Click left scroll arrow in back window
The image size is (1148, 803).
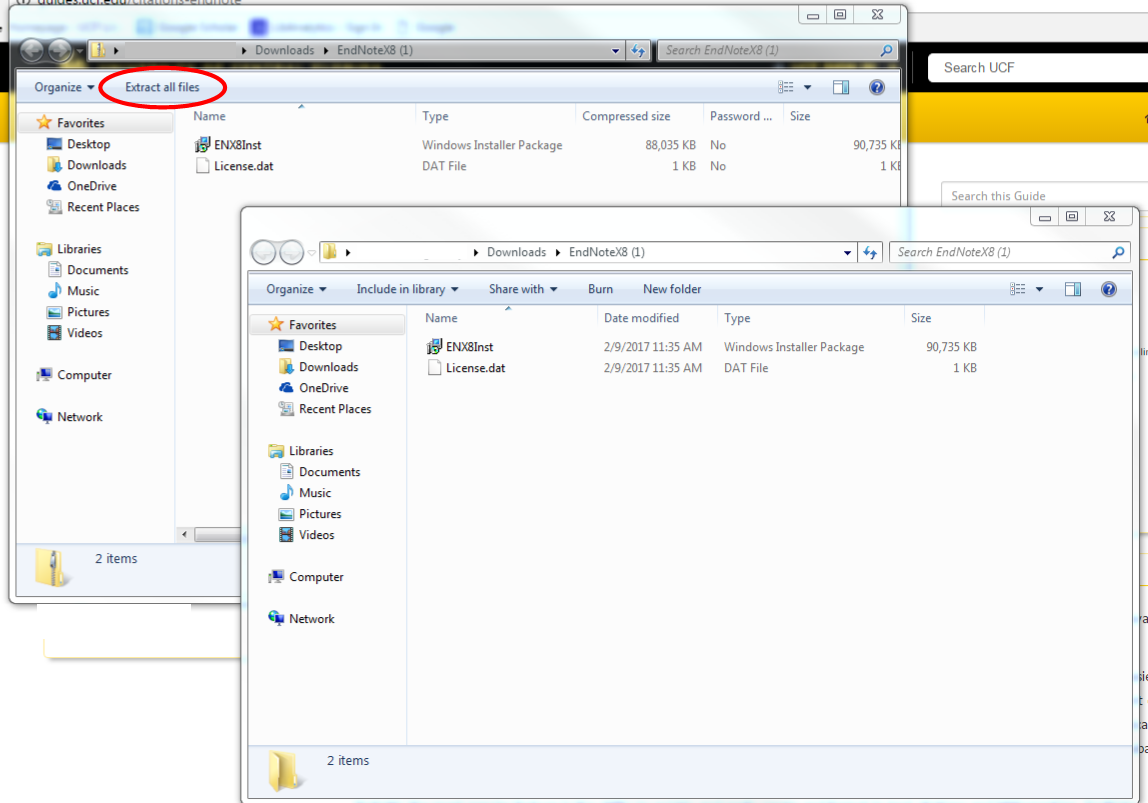[x=184, y=534]
